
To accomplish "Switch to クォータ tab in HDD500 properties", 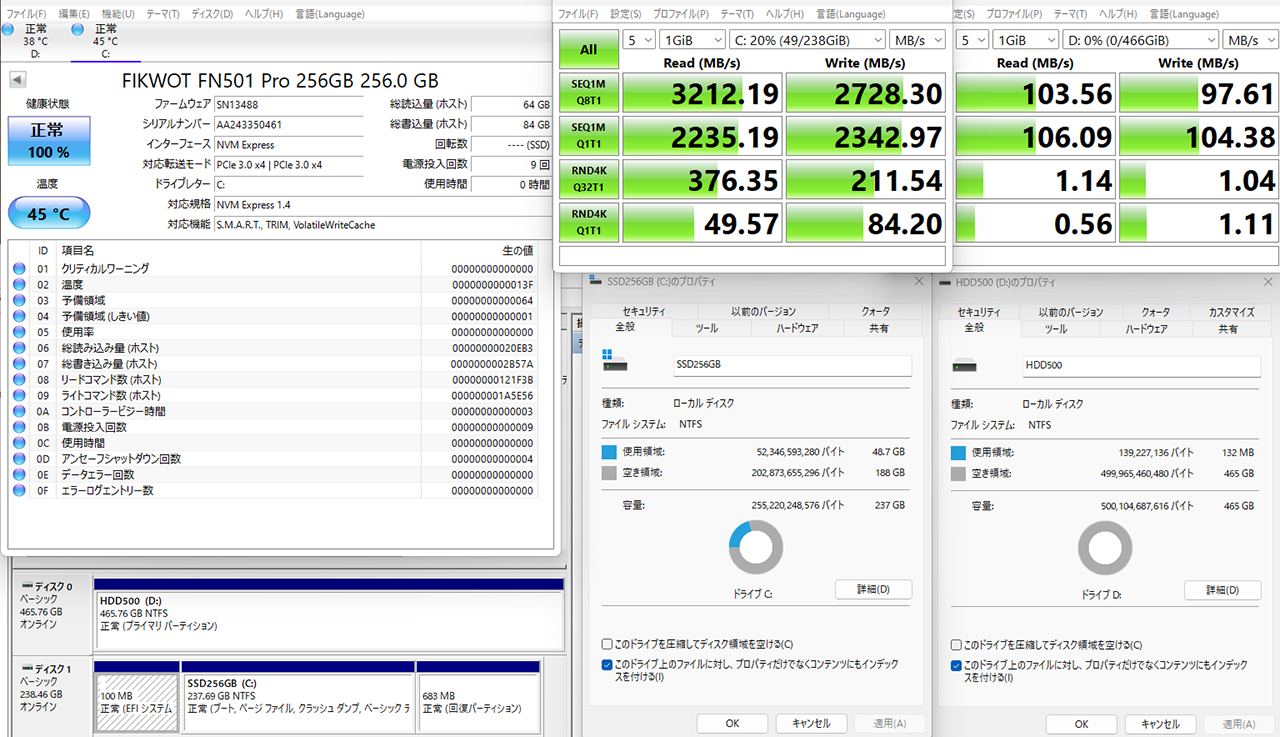I will click(x=1155, y=312).
